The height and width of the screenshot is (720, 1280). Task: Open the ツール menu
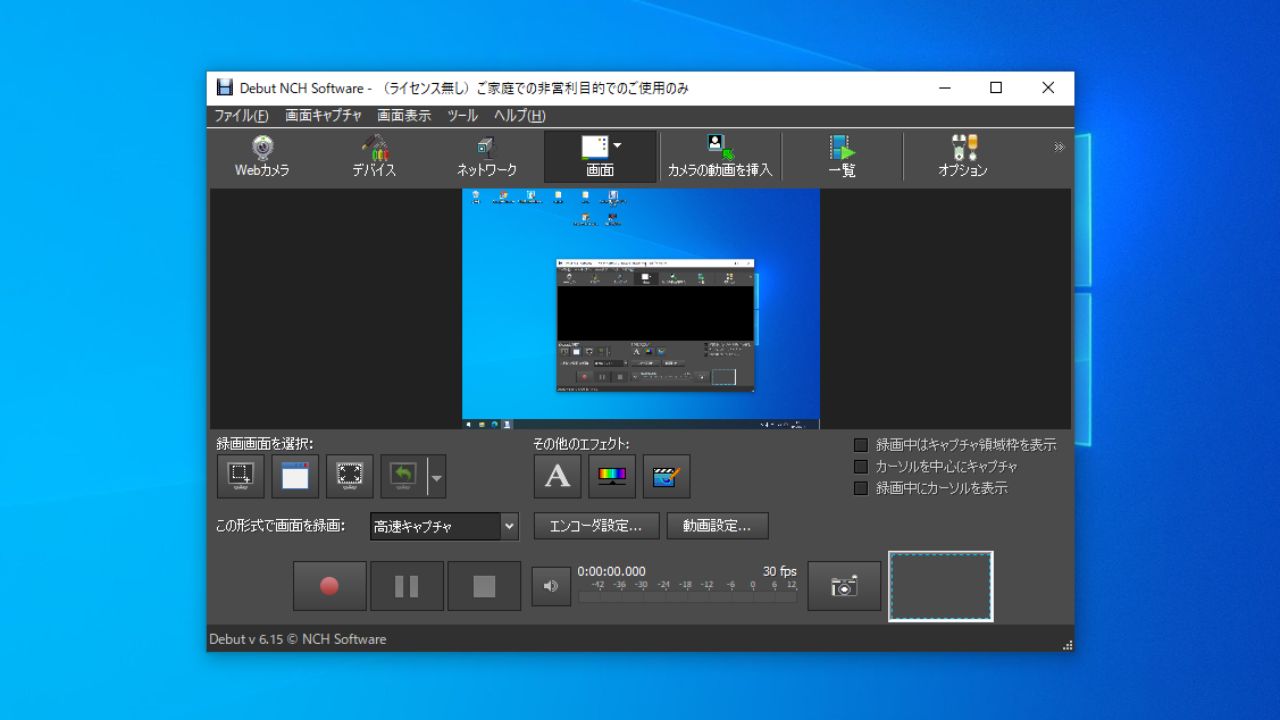pyautogui.click(x=462, y=116)
